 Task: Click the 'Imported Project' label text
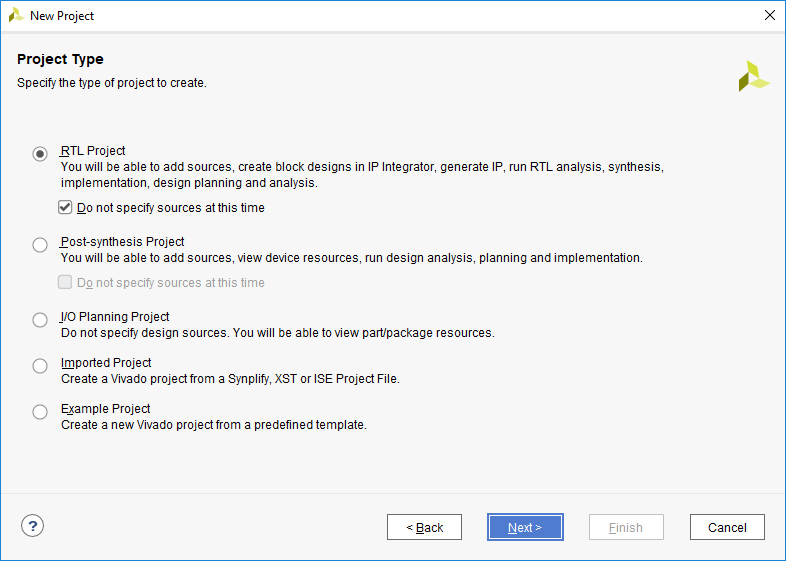[106, 362]
